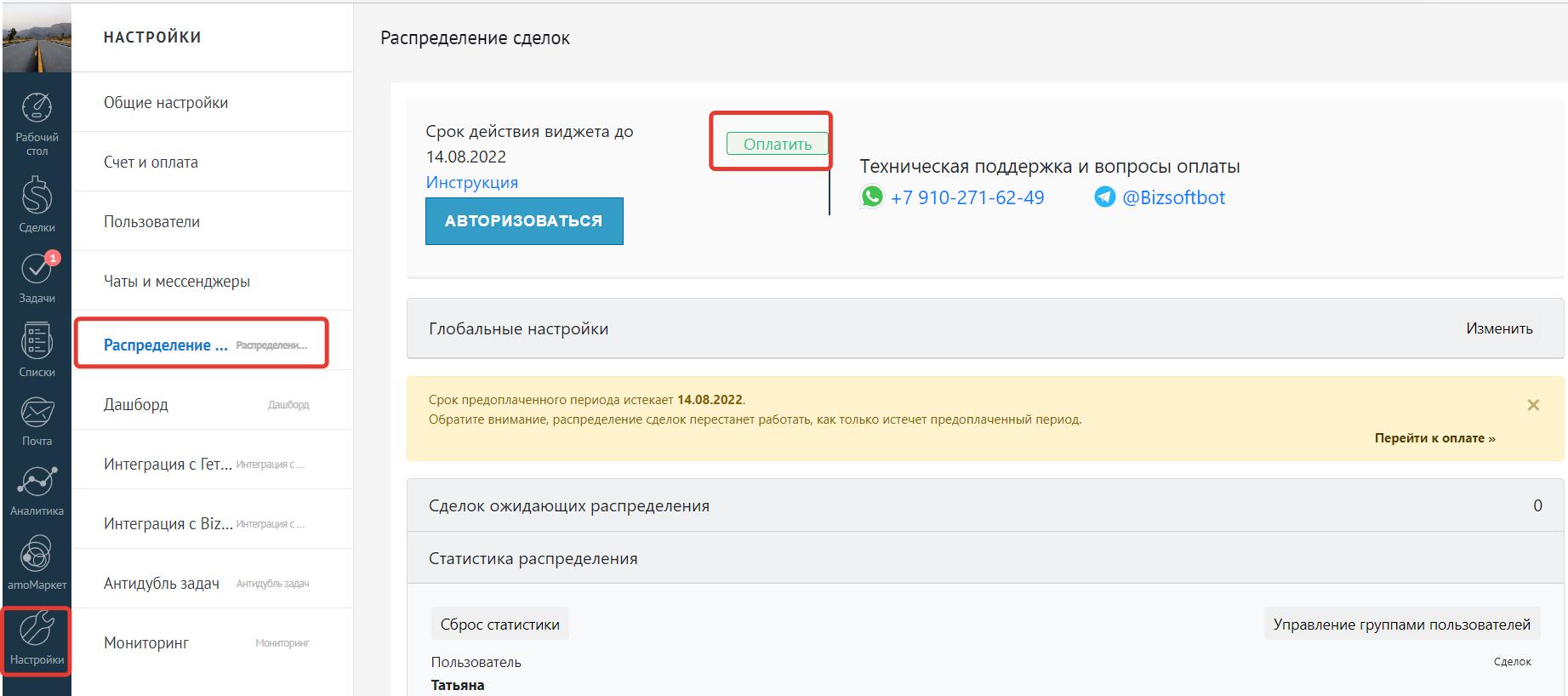Expand Сделок ожидающих распределения section

[x=985, y=505]
